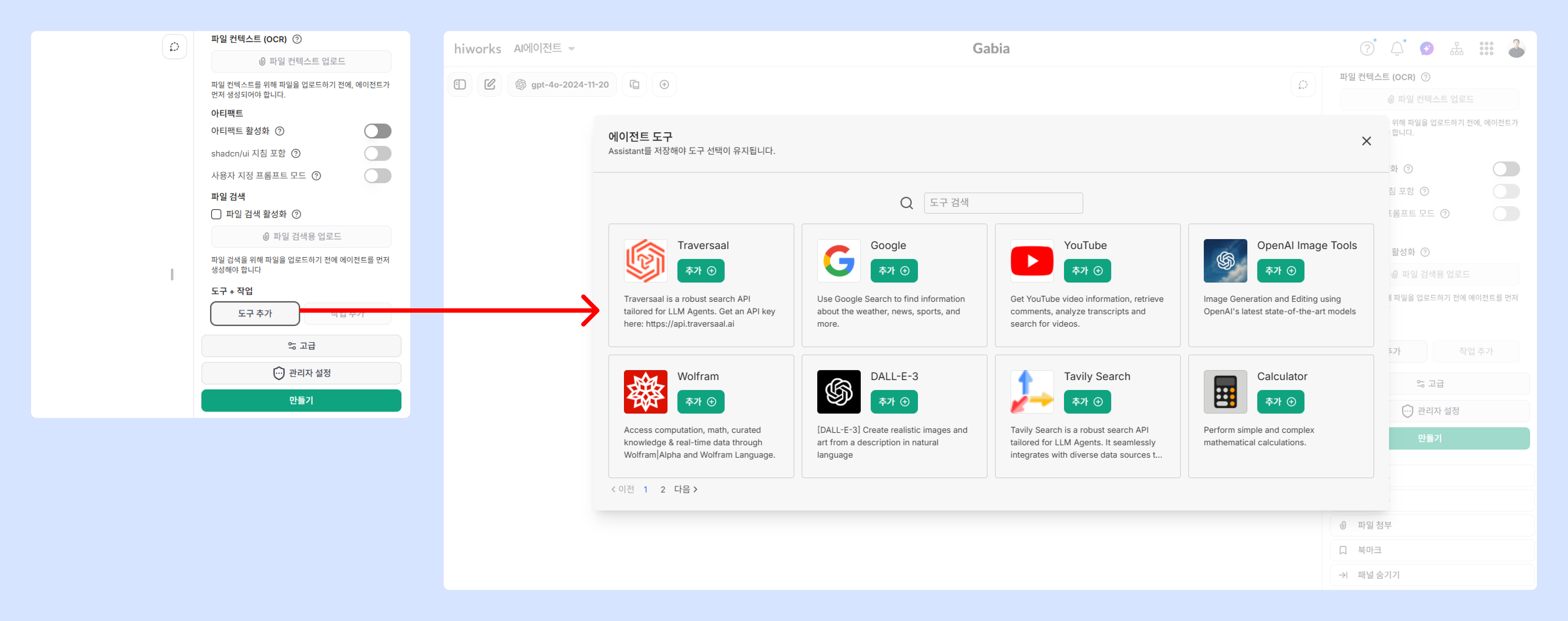
Task: Enable the shadcn/ui 지침 포함 toggle
Action: point(377,153)
